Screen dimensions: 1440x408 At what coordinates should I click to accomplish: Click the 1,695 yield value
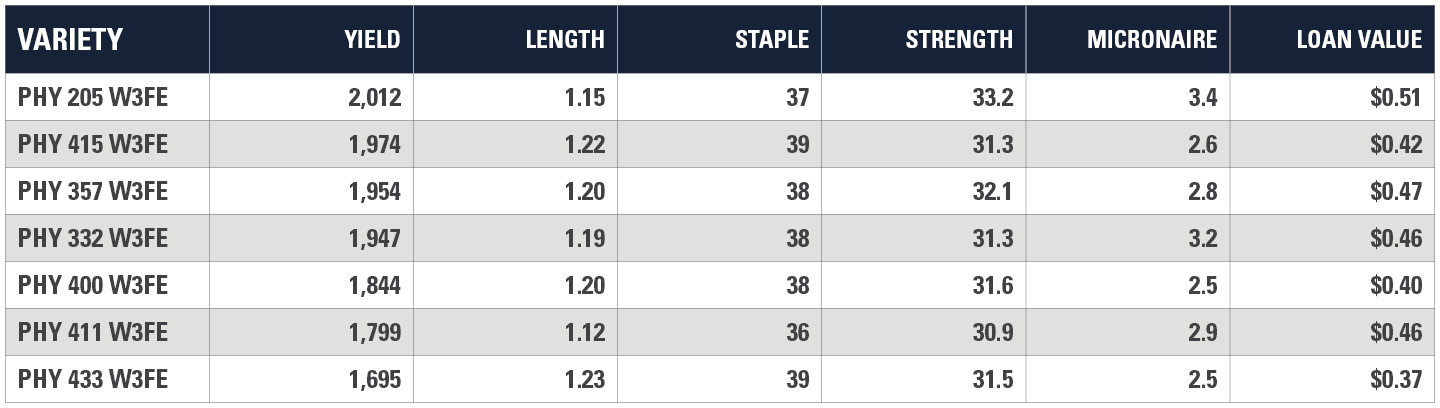coord(375,379)
